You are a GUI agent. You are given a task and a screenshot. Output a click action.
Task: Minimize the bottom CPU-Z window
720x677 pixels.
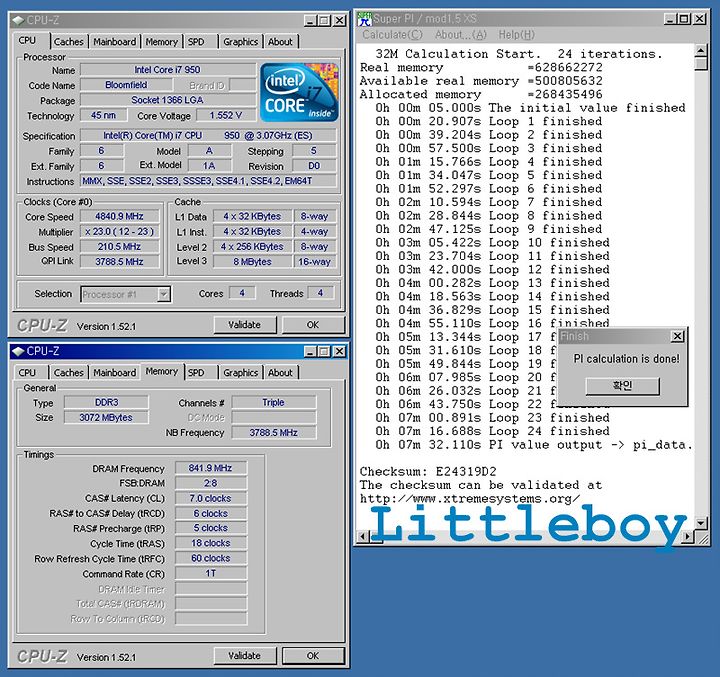click(310, 351)
